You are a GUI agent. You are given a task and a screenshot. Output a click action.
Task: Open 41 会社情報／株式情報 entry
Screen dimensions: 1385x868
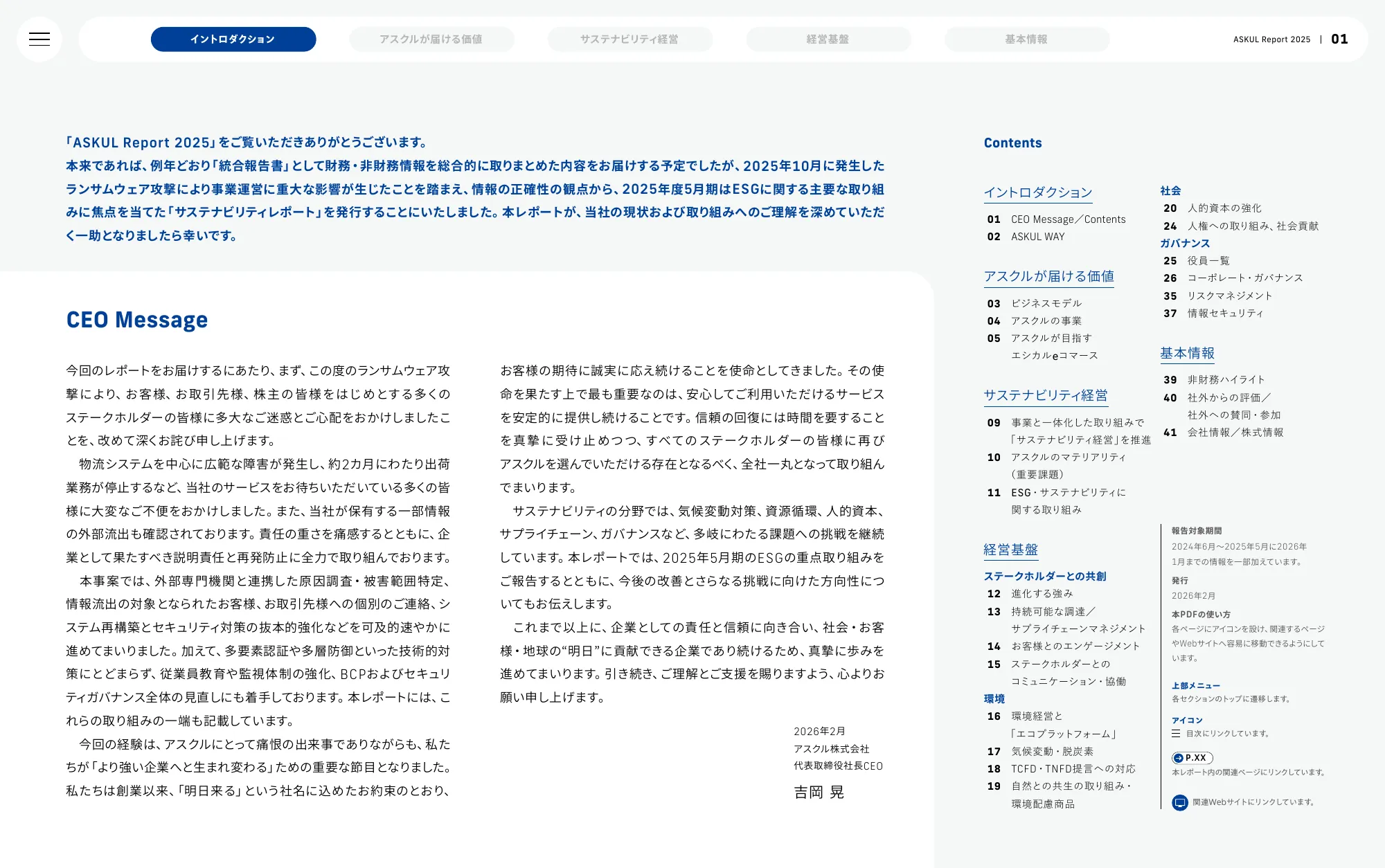tap(1224, 433)
